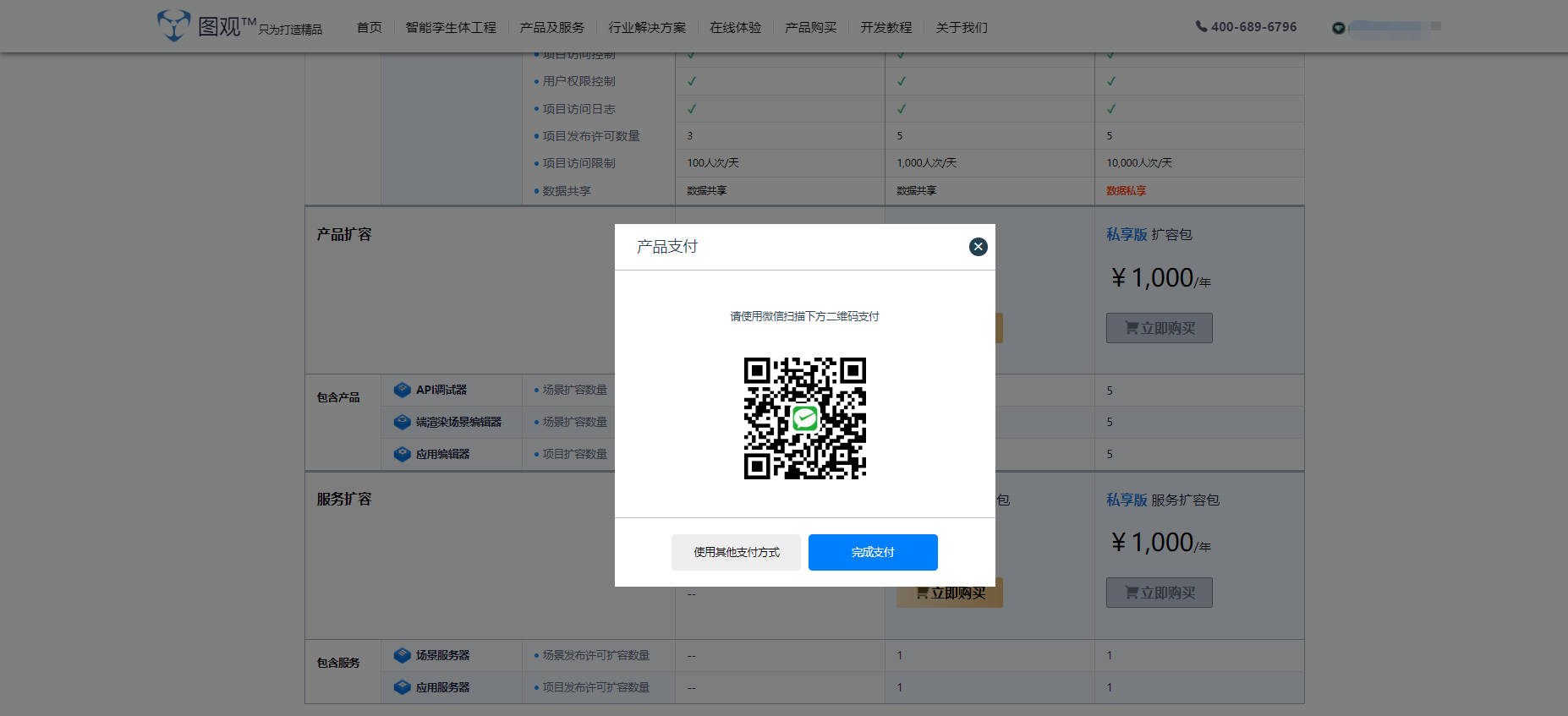Click the API调试器 cube icon
Screen dimensions: 1568x716
coord(403,390)
